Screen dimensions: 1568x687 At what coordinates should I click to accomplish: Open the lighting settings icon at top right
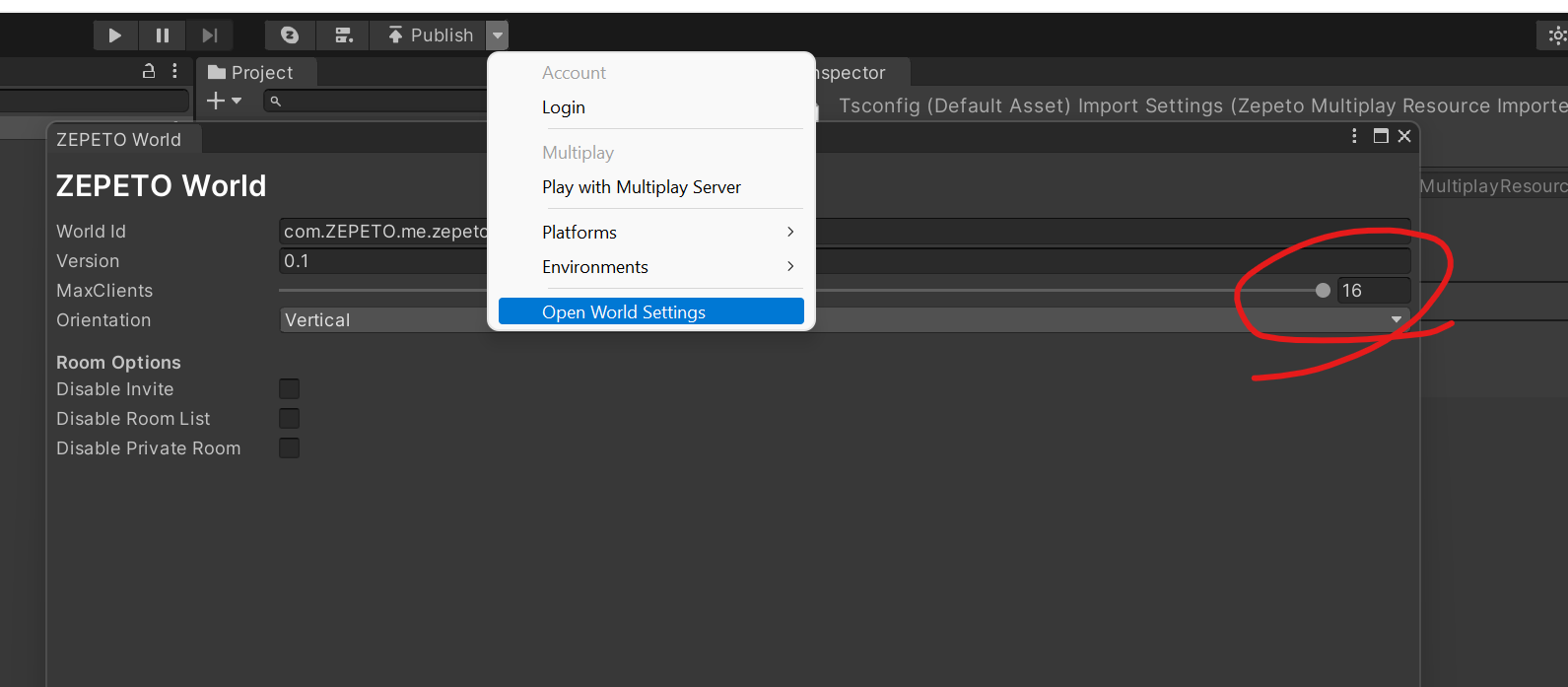[1557, 35]
